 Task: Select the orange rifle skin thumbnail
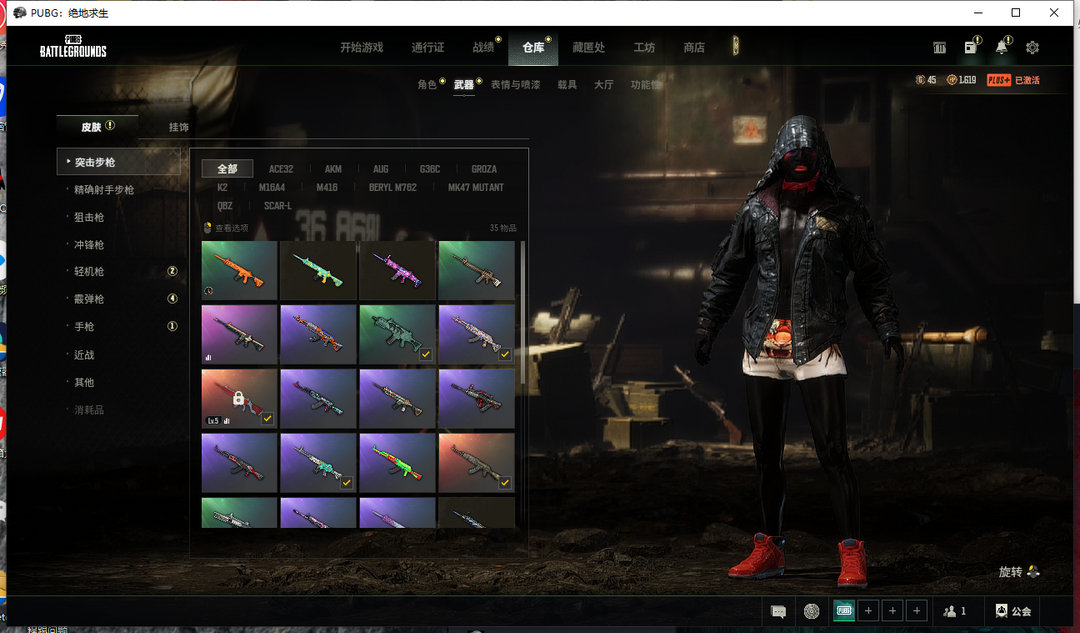pyautogui.click(x=239, y=271)
